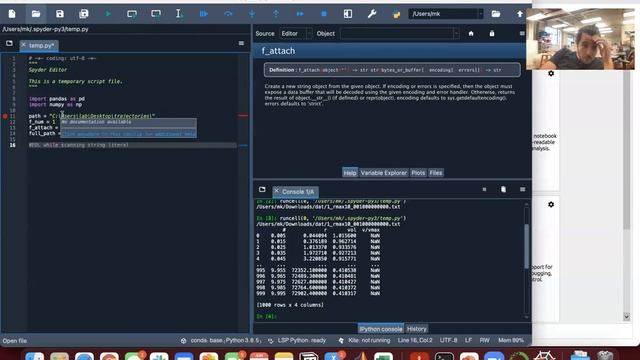Click right window scrollbar down arrow
Image resolution: width=640 pixels, height=360 pixels.
pos(627,317)
